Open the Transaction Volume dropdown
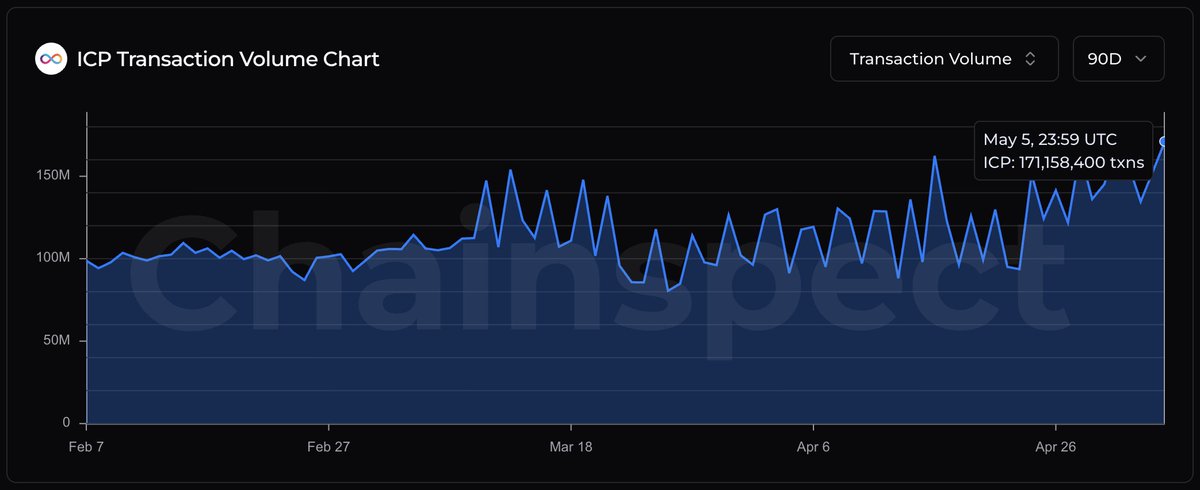 point(944,59)
